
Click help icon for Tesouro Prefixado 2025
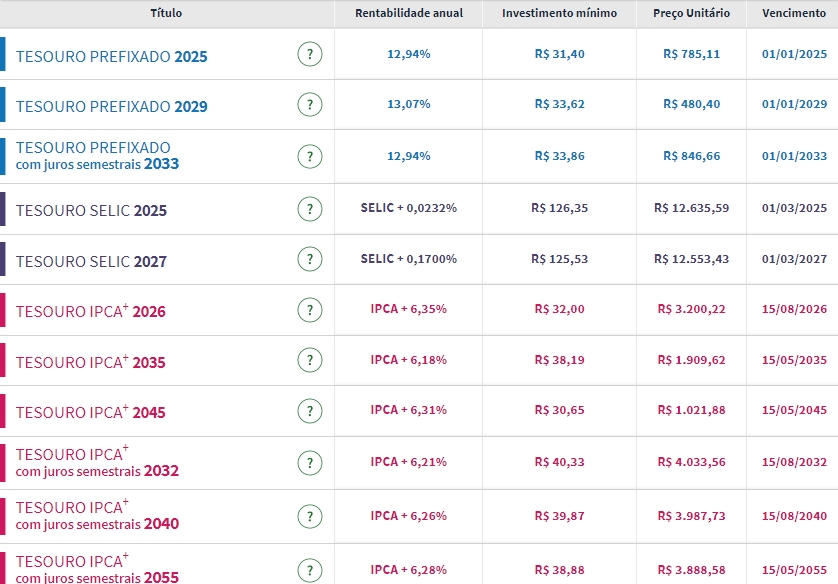tap(310, 54)
